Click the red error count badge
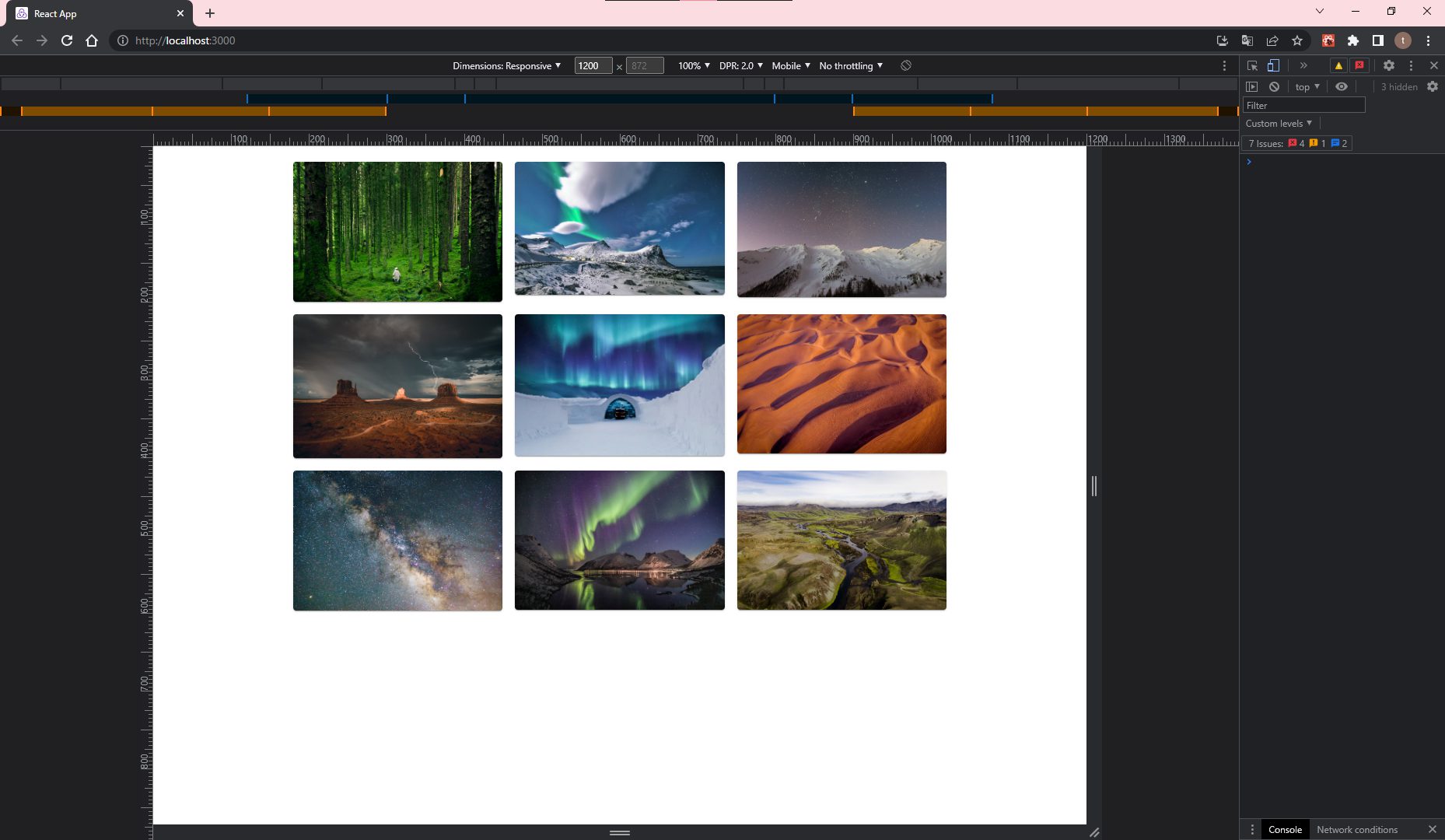This screenshot has width=1445, height=840. (1359, 65)
